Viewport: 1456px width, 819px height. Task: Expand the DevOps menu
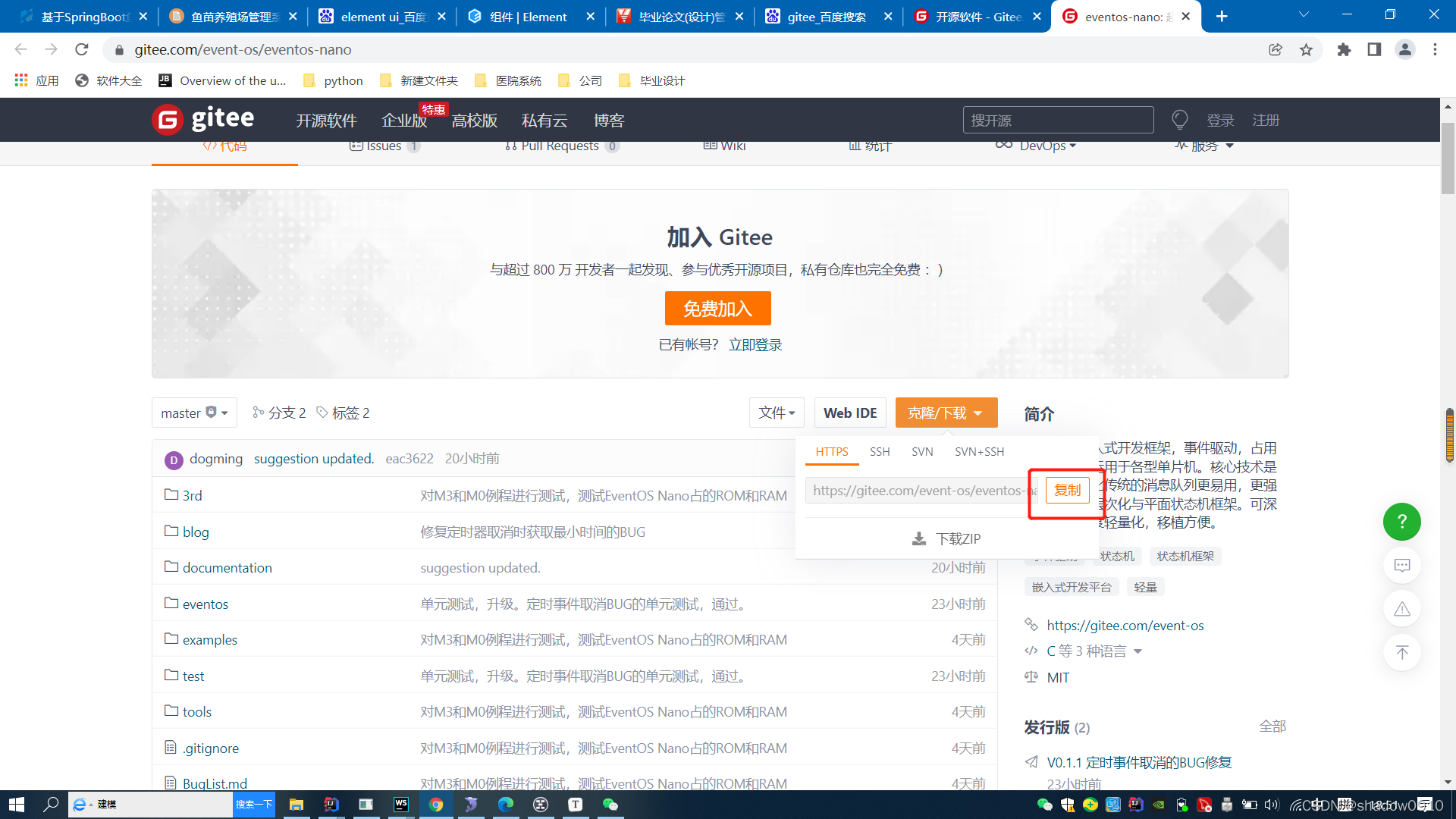click(x=1036, y=146)
